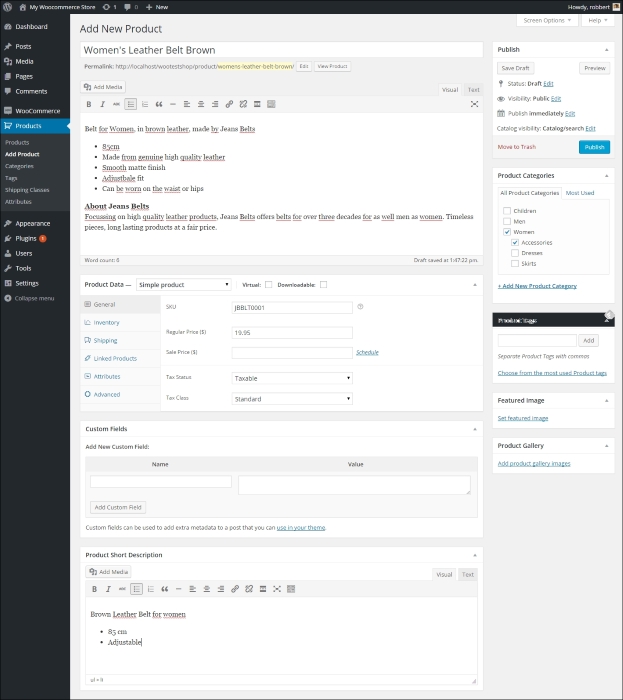Open the Shipping product data tab

pos(120,340)
